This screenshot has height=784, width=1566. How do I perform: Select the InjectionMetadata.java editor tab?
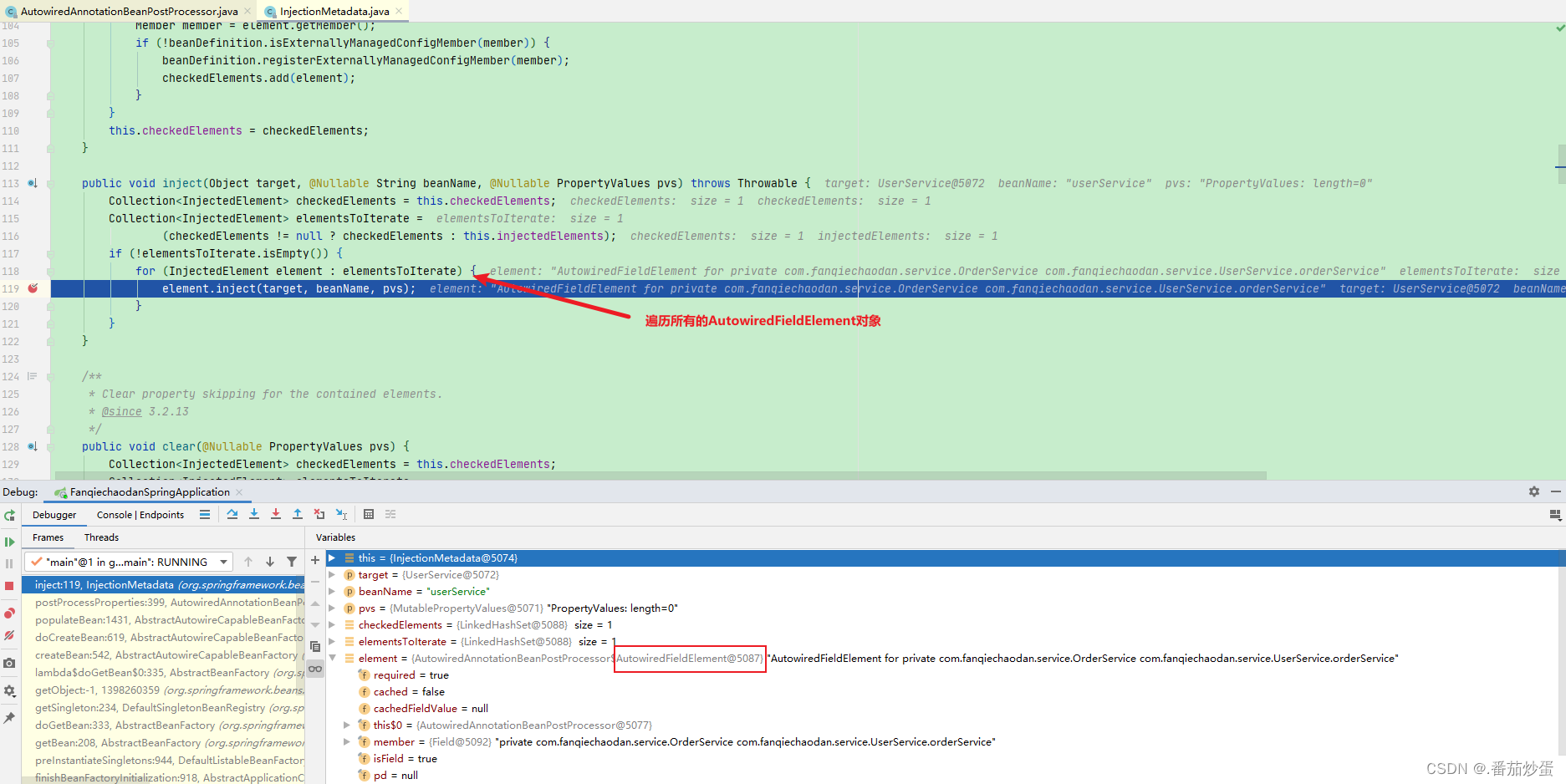[x=334, y=11]
